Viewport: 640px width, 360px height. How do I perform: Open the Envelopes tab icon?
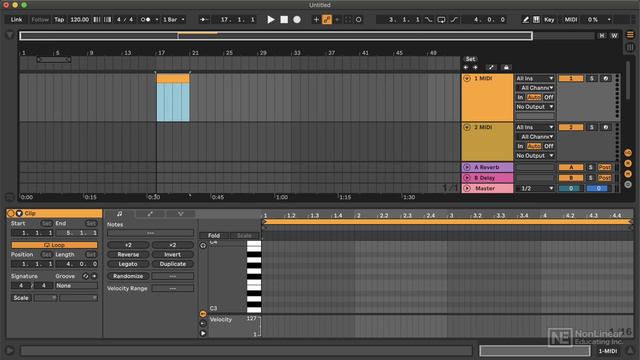pyautogui.click(x=150, y=214)
